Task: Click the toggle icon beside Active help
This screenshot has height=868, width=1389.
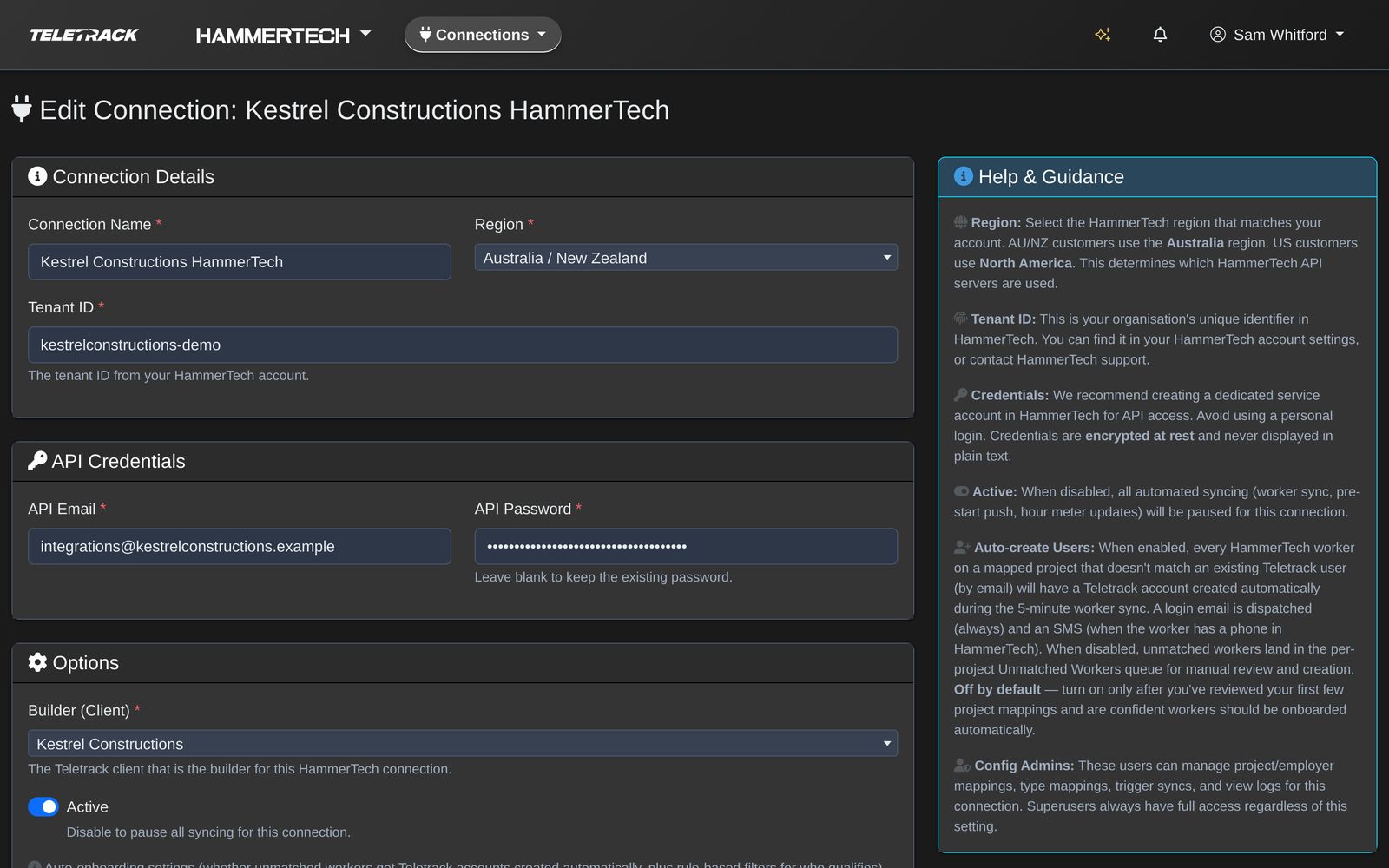Action: click(x=962, y=491)
